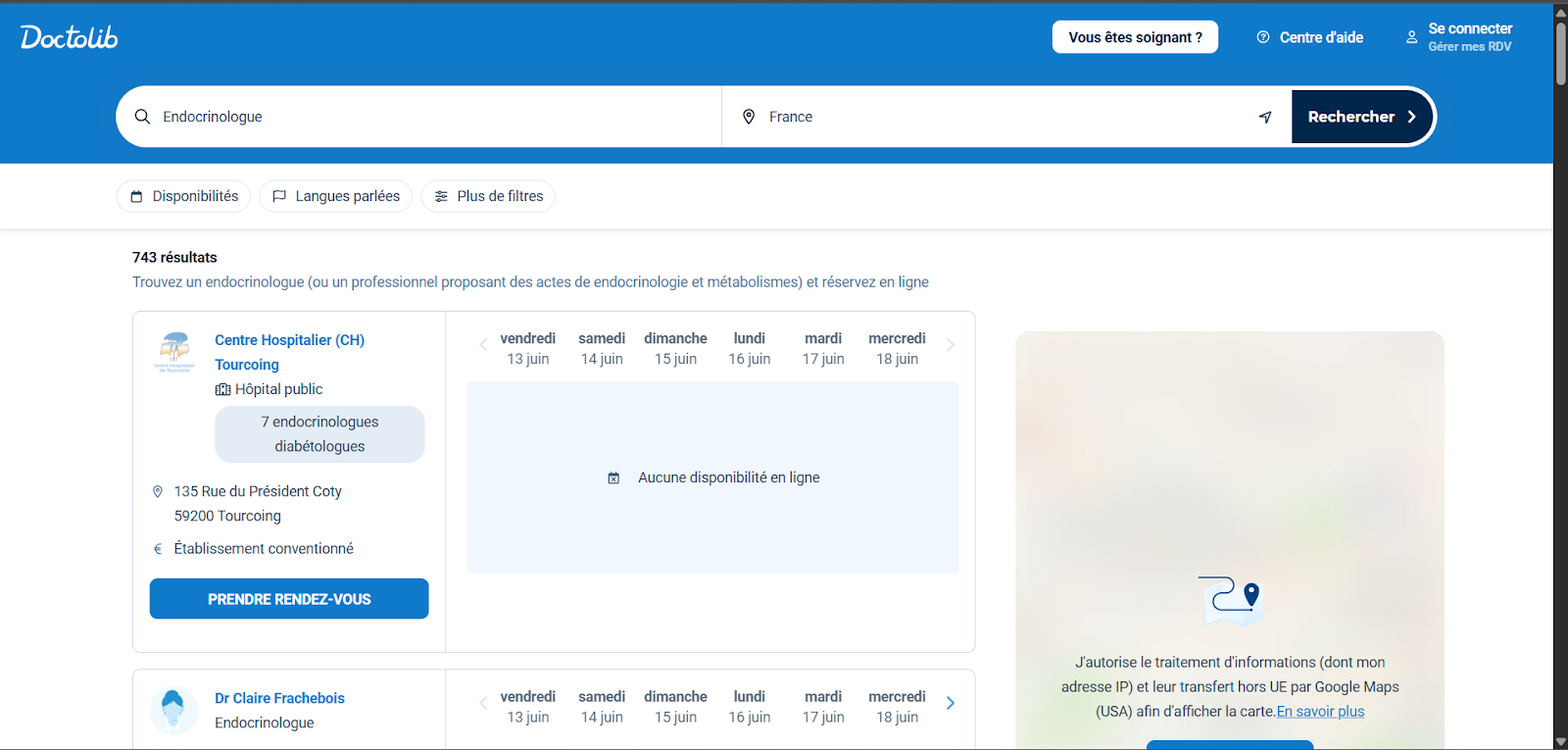
Task: Click the help circle icon beside Centre d'aide
Action: pyautogui.click(x=1263, y=37)
